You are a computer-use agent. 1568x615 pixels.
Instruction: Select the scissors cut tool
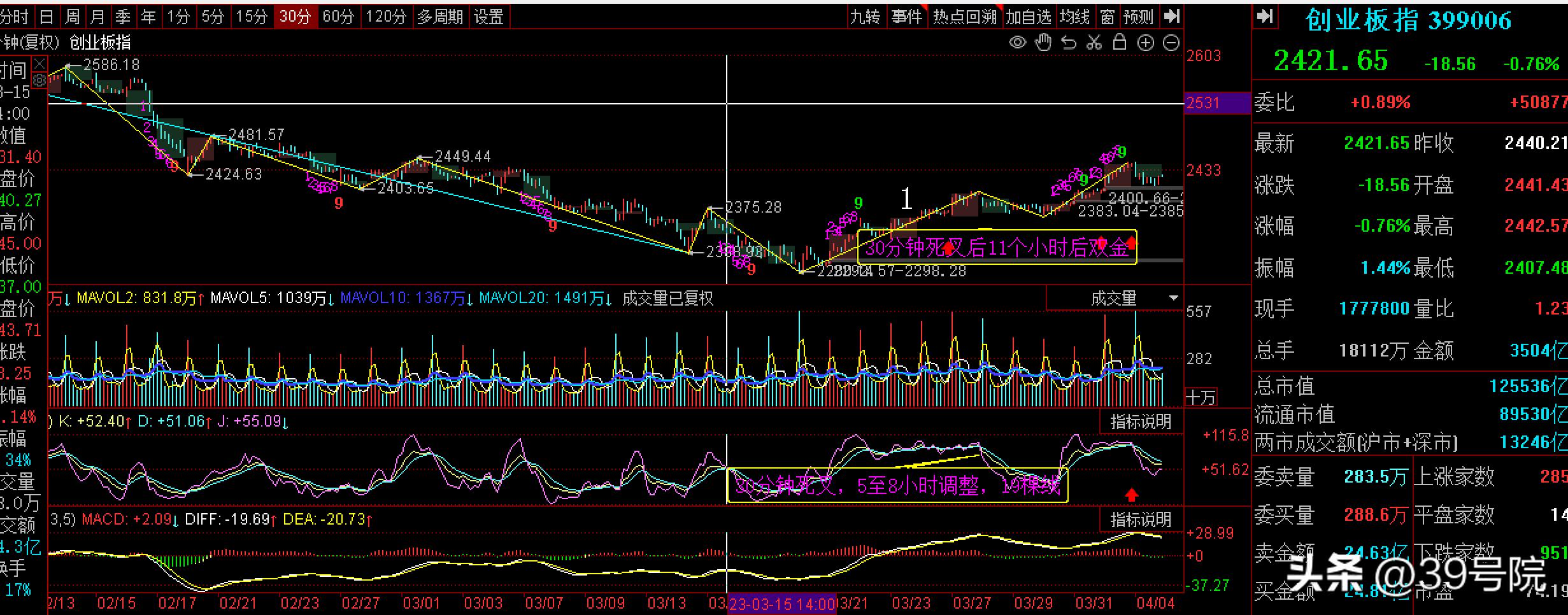click(1094, 43)
